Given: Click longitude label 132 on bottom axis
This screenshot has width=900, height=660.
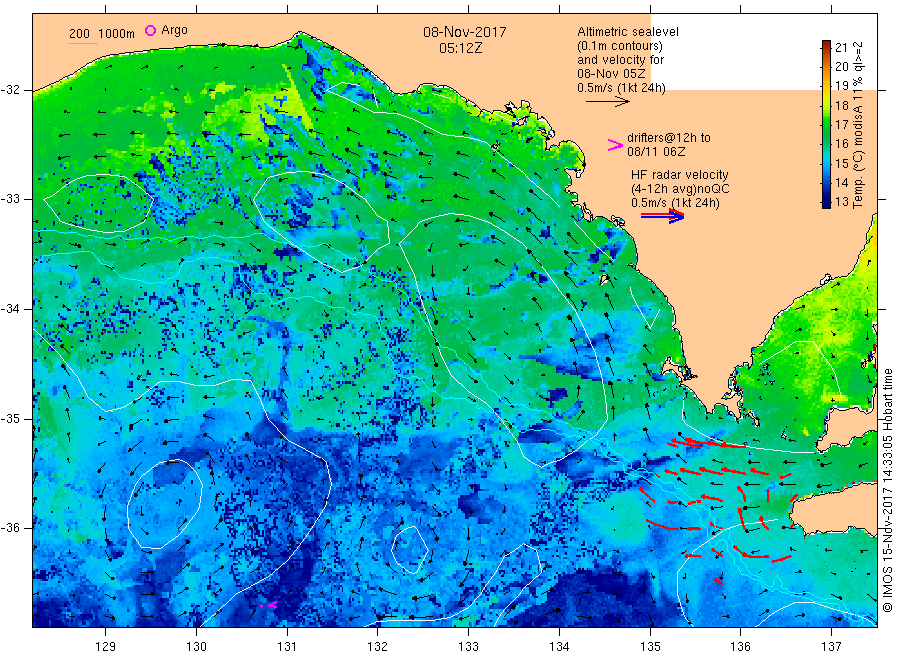Looking at the screenshot, I should (x=378, y=647).
